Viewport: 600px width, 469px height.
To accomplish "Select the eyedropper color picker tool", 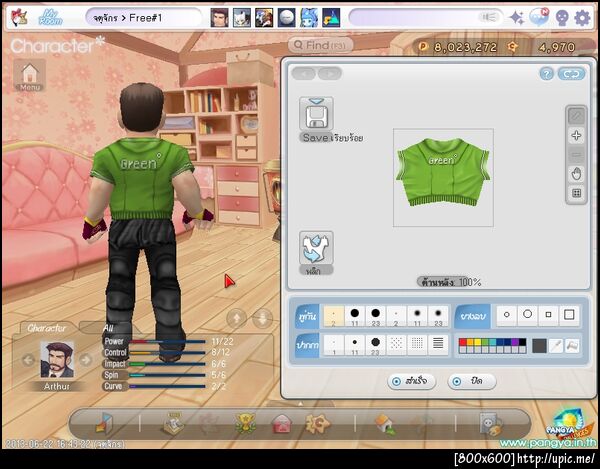I will pos(555,346).
